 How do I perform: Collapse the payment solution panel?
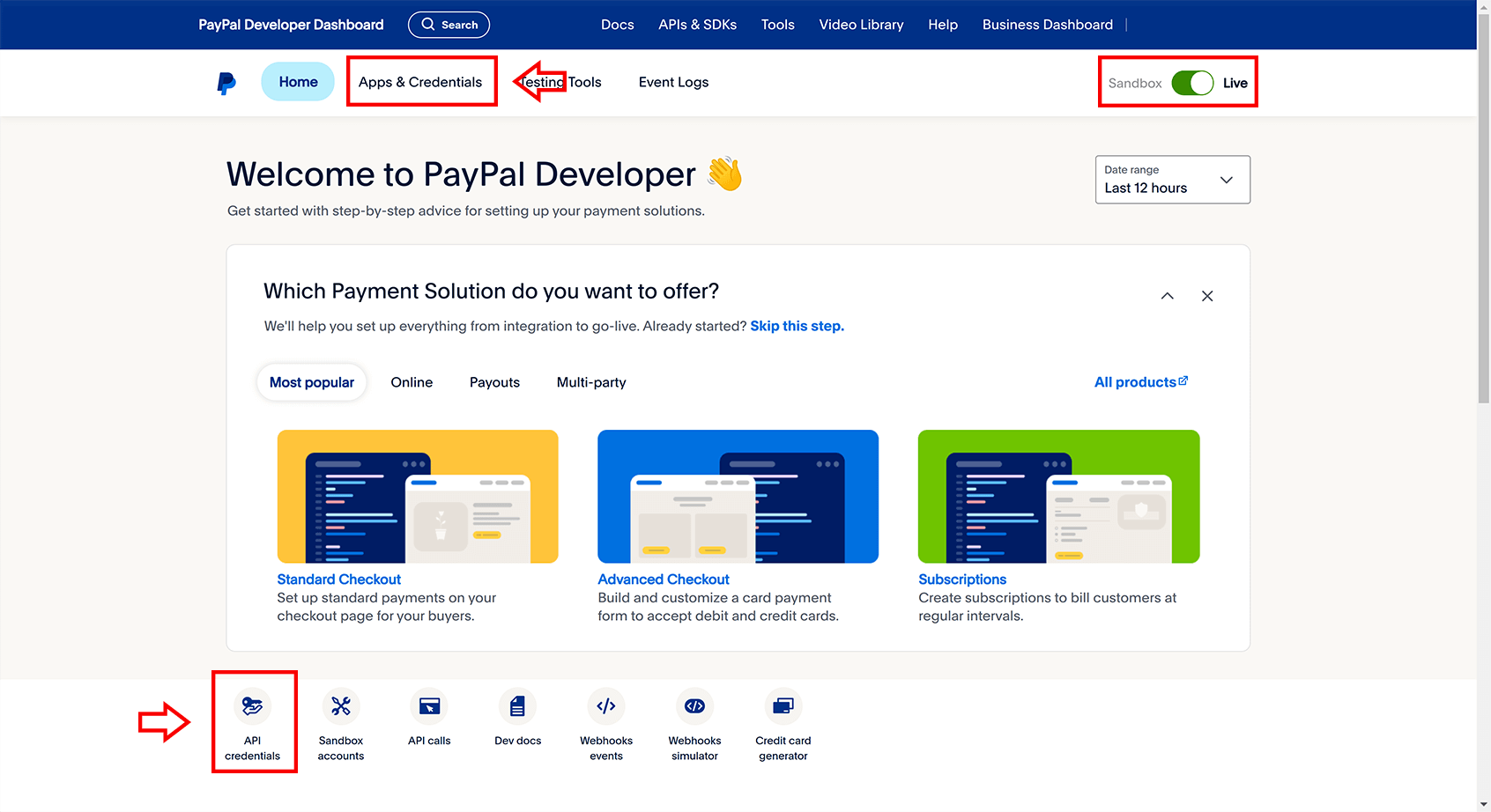[x=1167, y=296]
